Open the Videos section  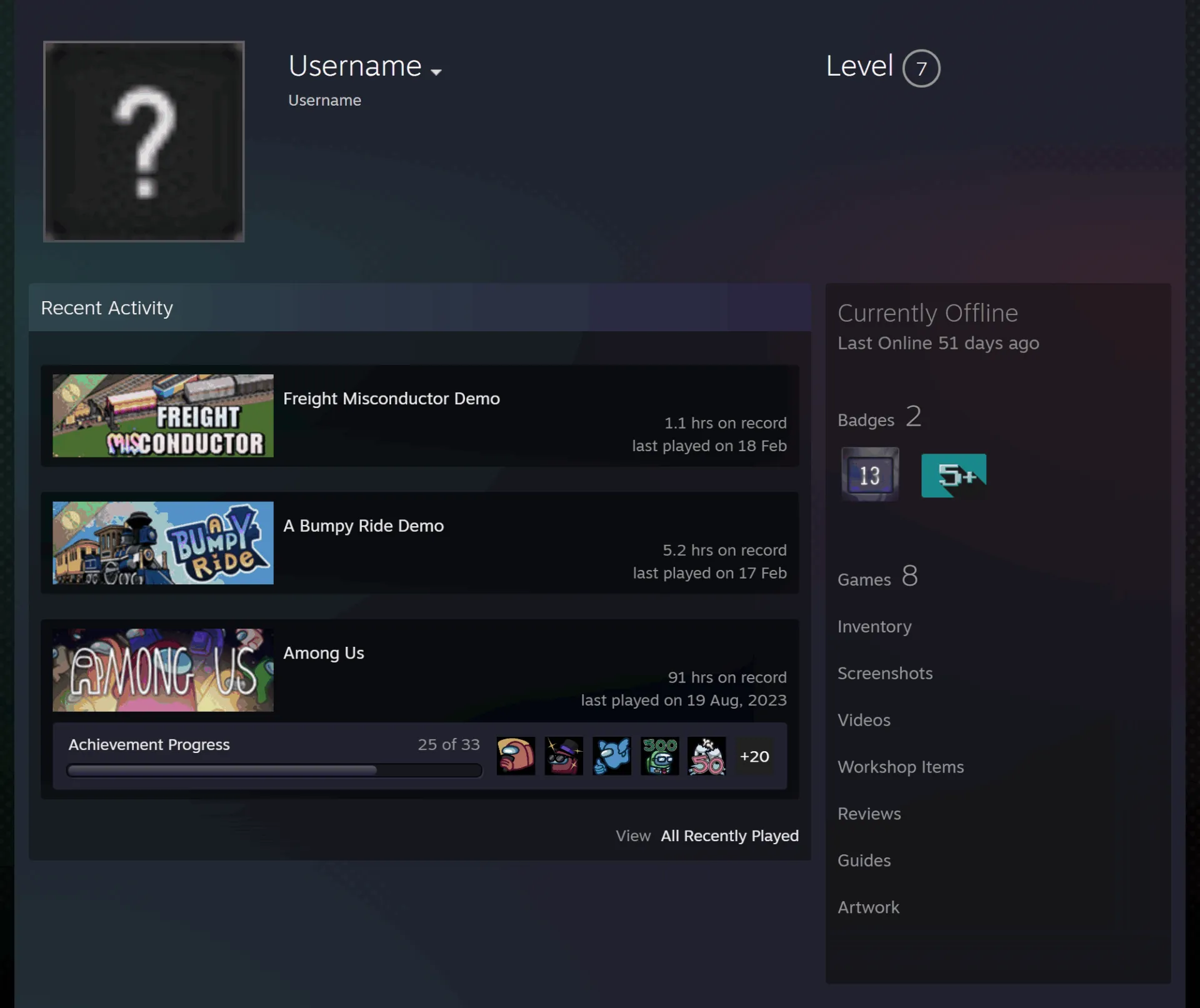[864, 720]
